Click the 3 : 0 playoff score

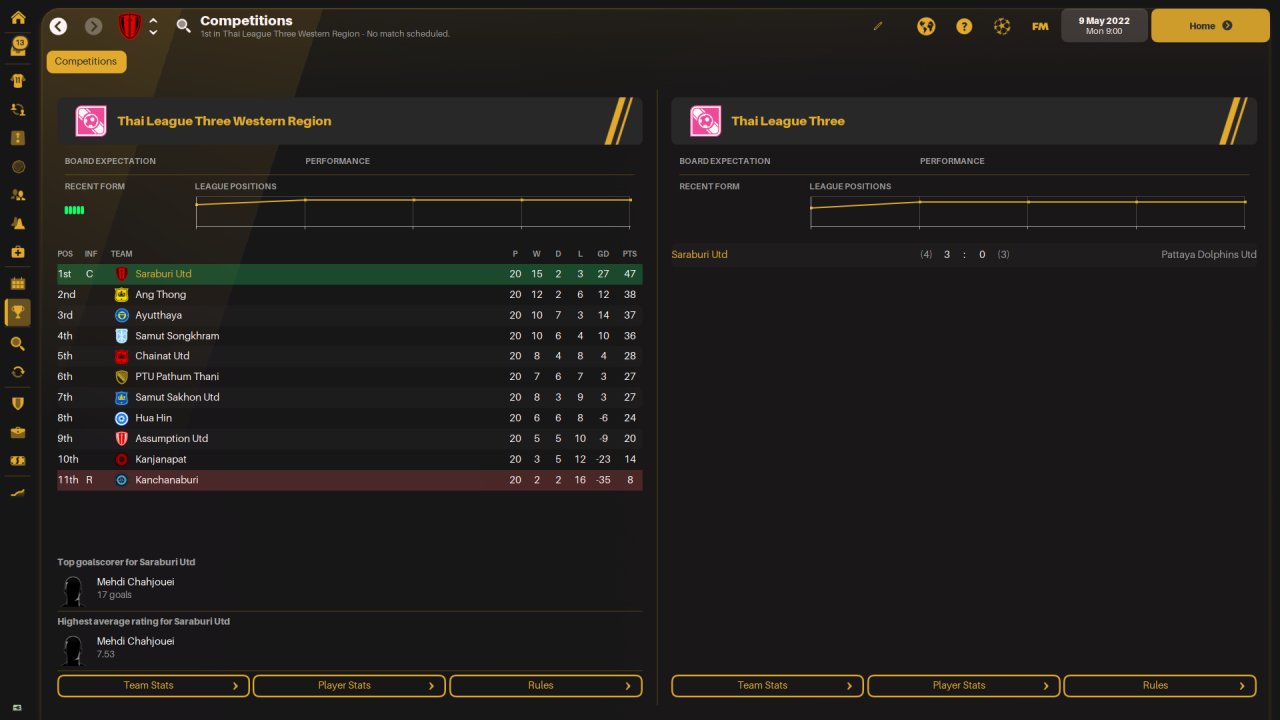pyautogui.click(x=964, y=255)
